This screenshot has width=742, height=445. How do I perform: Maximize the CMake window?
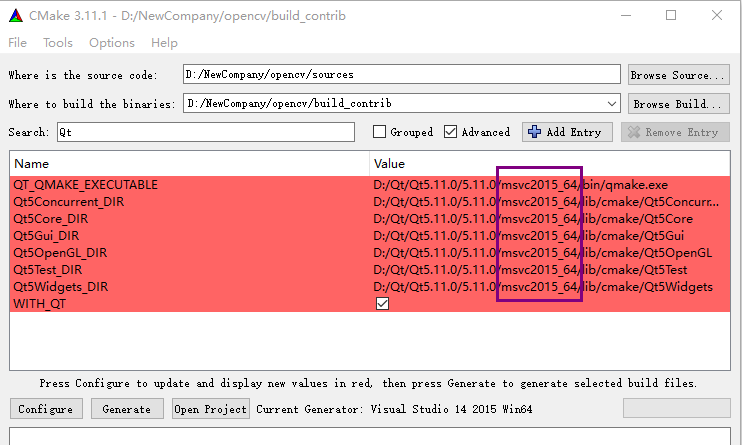tap(671, 15)
